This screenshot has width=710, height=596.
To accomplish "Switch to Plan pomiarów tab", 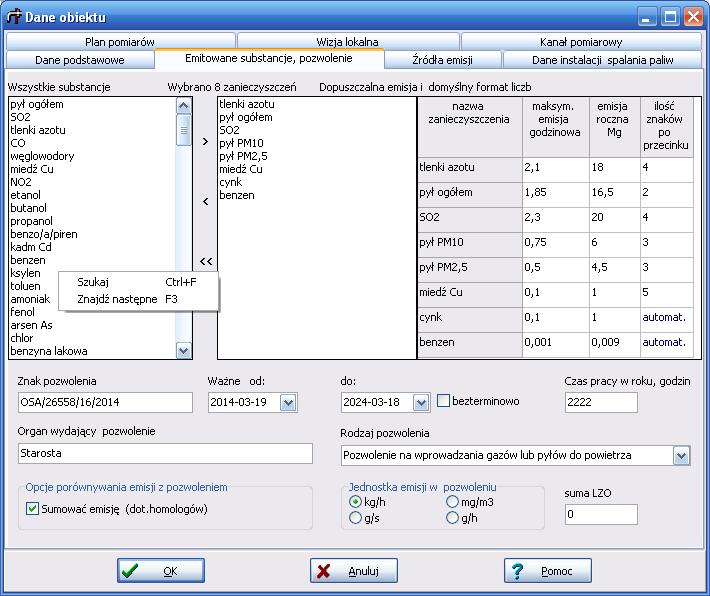I will [120, 42].
